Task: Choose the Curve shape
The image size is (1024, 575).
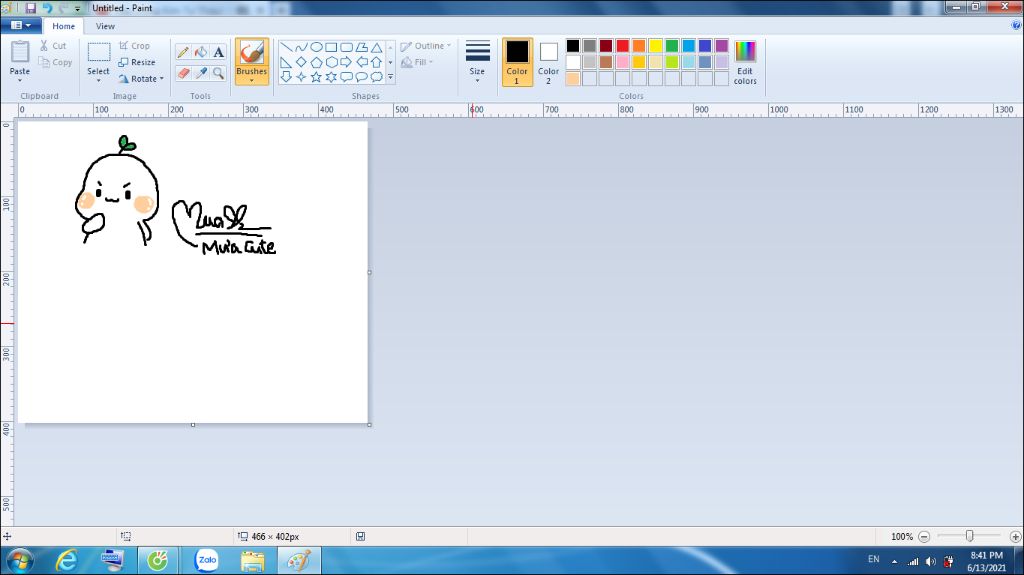Action: click(301, 47)
